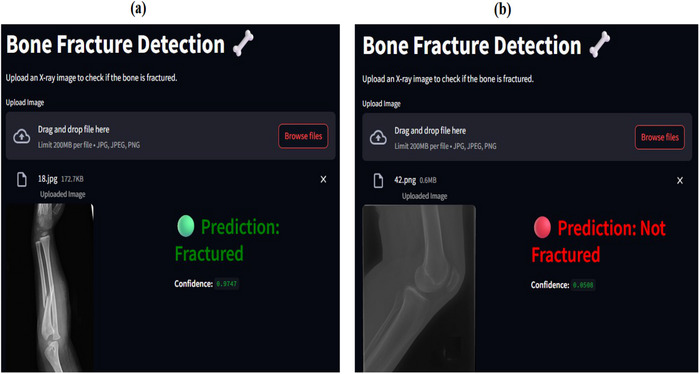Click Browse files in the right panel
700x374 pixels.
[660, 137]
